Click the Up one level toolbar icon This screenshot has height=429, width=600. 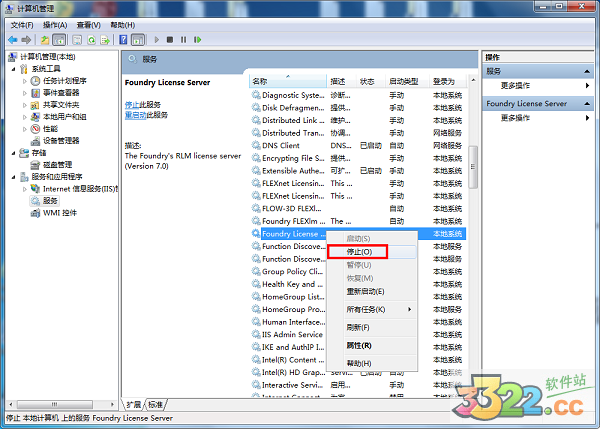click(x=45, y=40)
